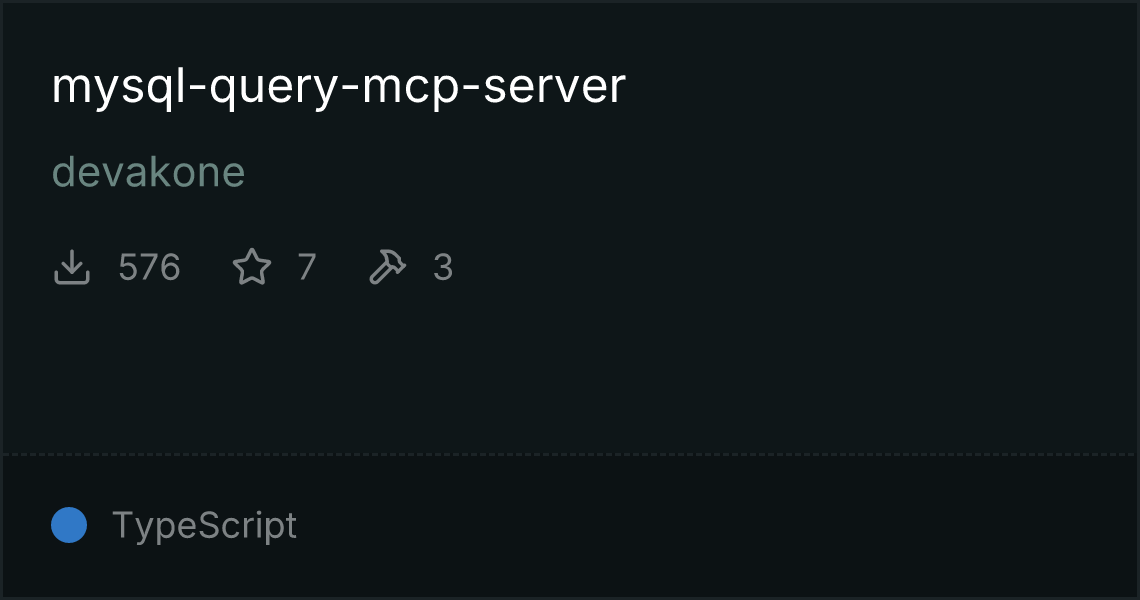Click the center of the star icon
1140x600 pixels.
pos(252,267)
